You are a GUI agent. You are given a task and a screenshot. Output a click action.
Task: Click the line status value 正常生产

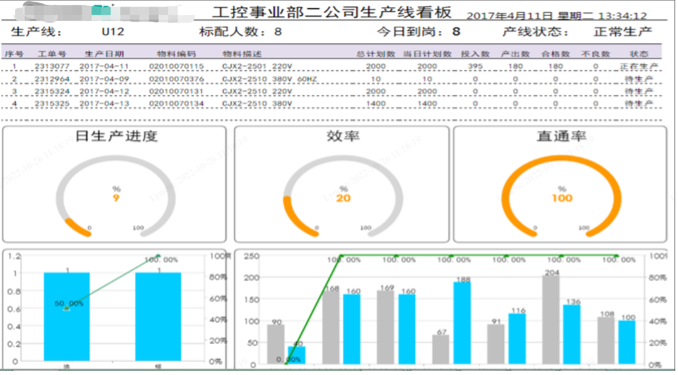point(623,32)
